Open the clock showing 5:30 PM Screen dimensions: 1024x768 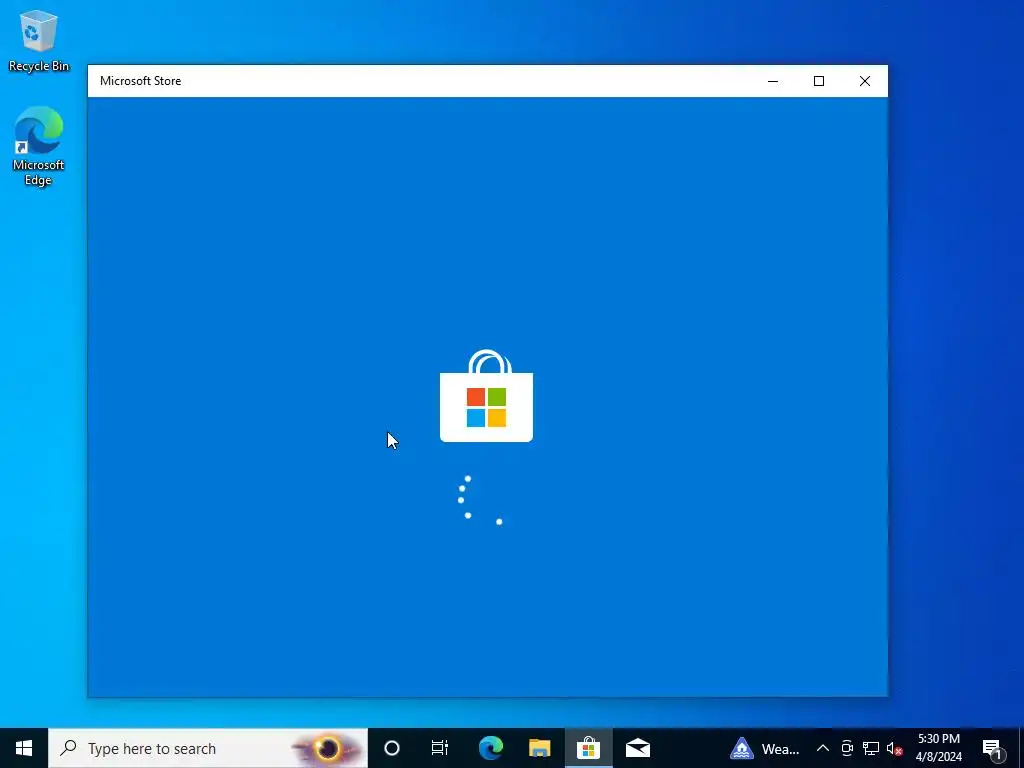(x=938, y=748)
